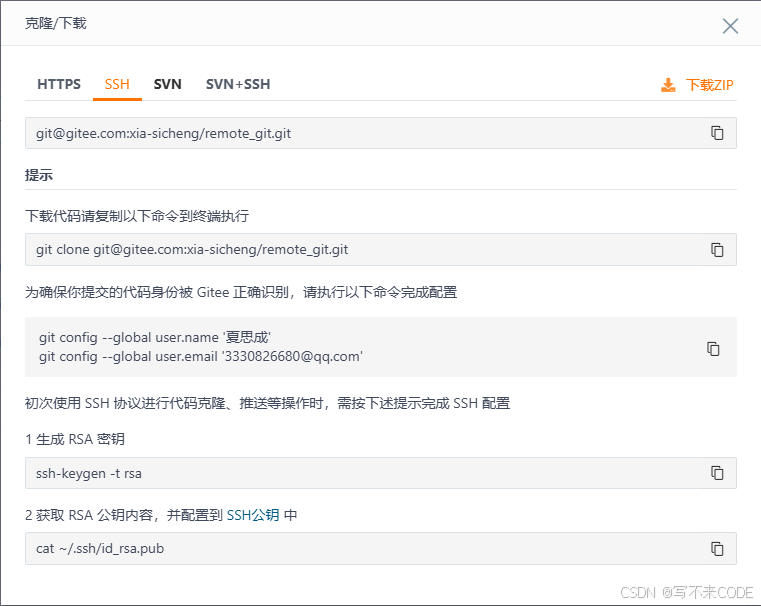
Task: Click the git clone command field
Action: 380,249
